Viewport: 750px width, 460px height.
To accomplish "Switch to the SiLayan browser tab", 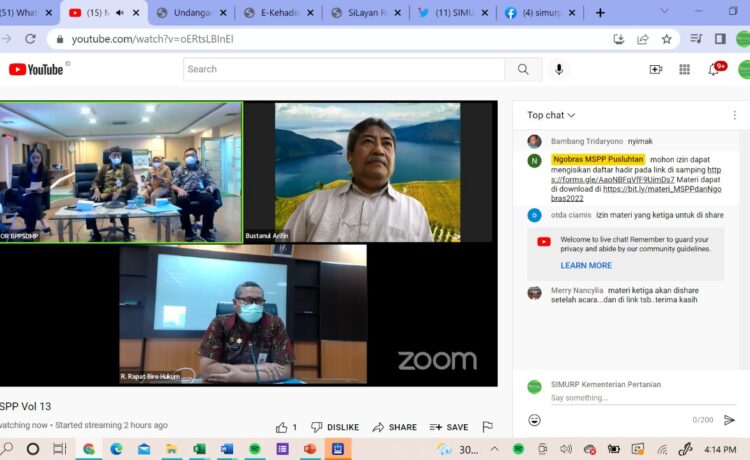I will 365,13.
